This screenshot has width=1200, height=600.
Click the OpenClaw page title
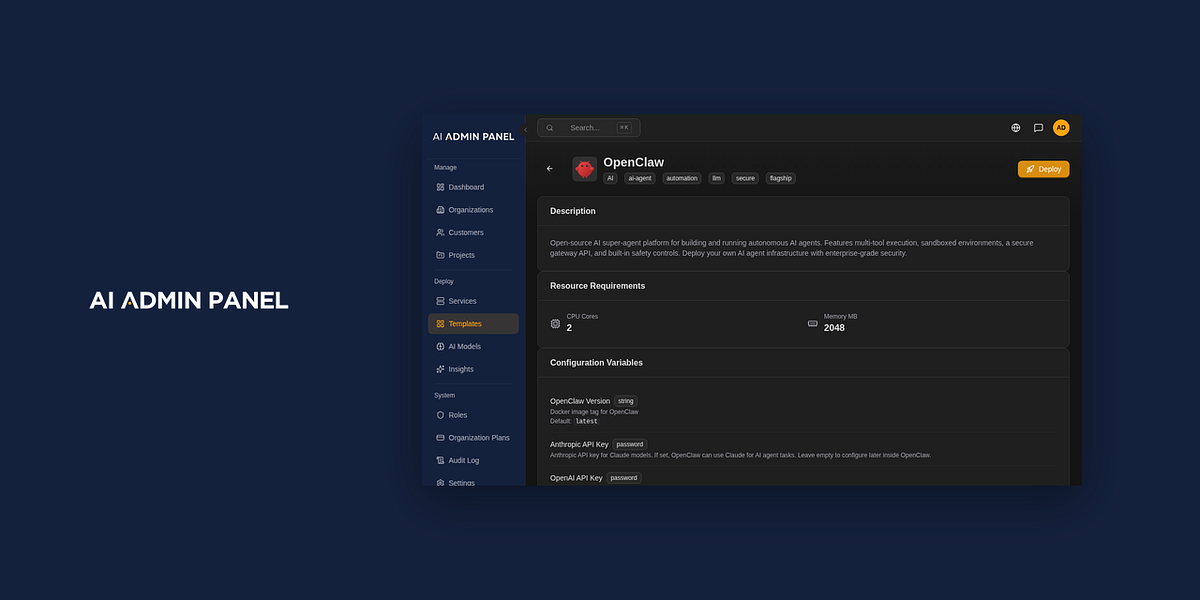[x=633, y=162]
